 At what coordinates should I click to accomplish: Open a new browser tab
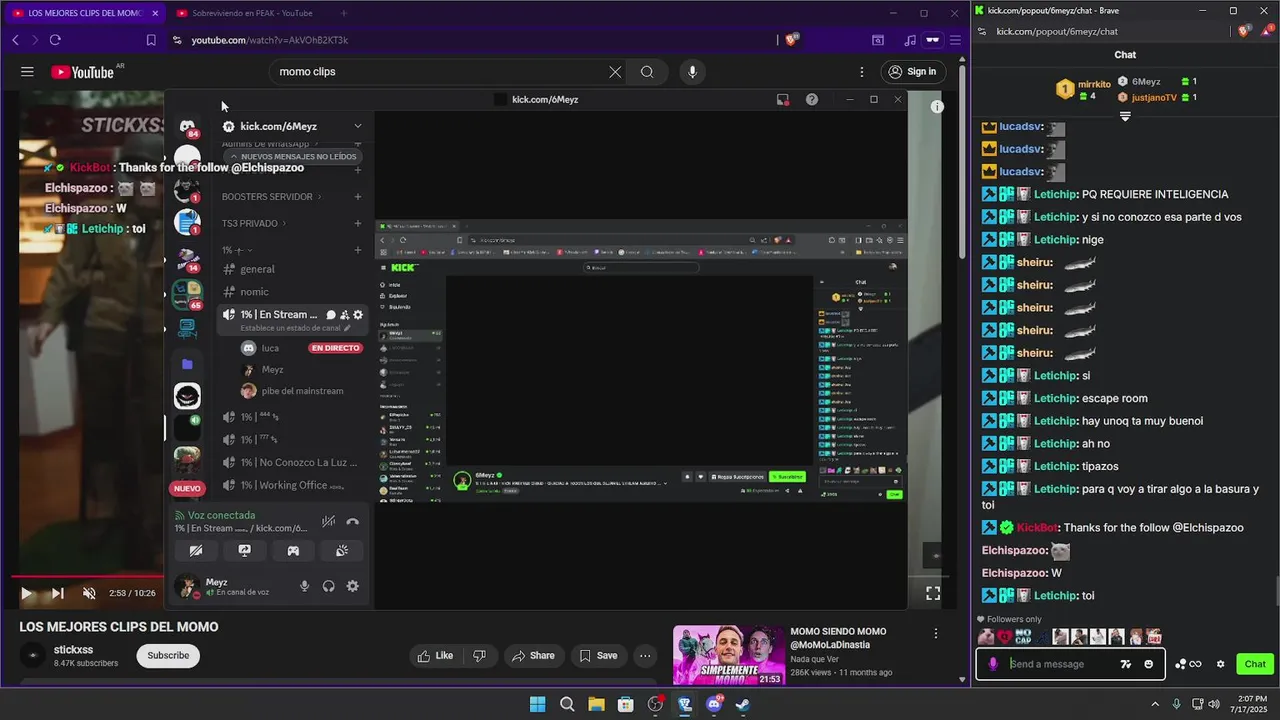tap(344, 13)
